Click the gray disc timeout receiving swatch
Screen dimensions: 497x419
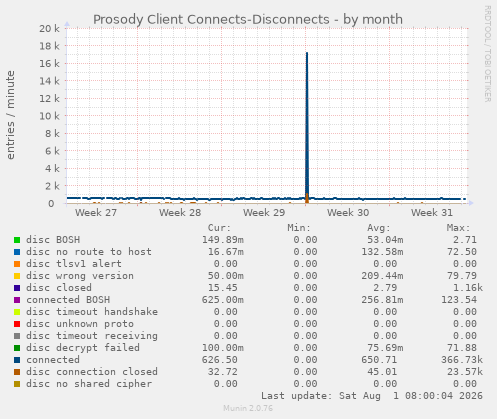pos(17,336)
